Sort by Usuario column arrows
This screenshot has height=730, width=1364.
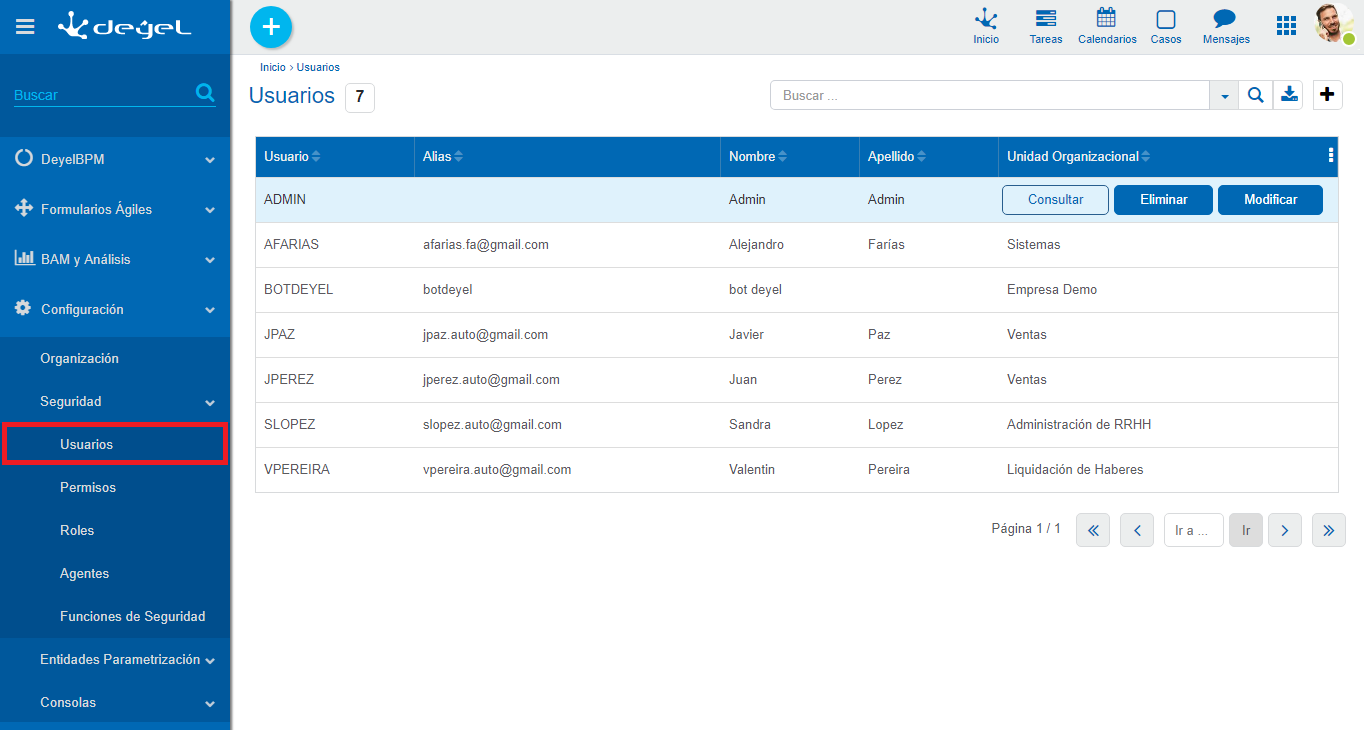316,157
